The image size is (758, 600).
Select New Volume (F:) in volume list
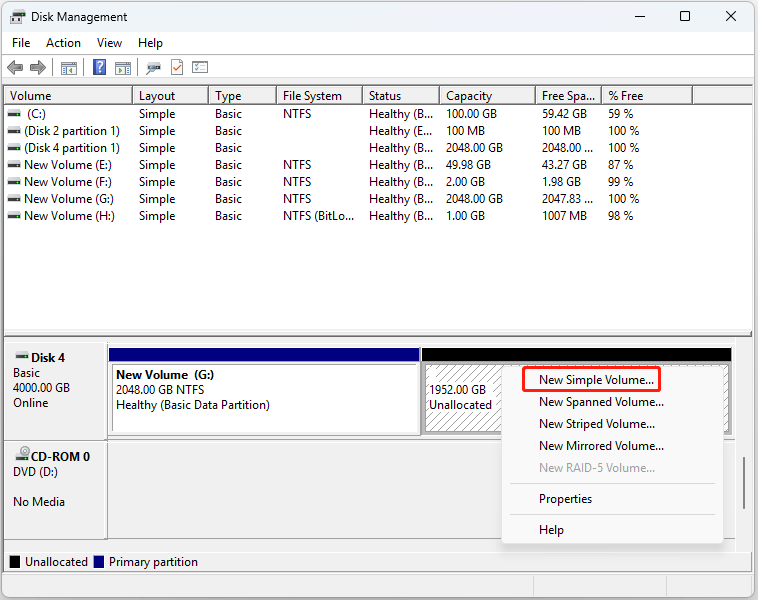click(68, 182)
